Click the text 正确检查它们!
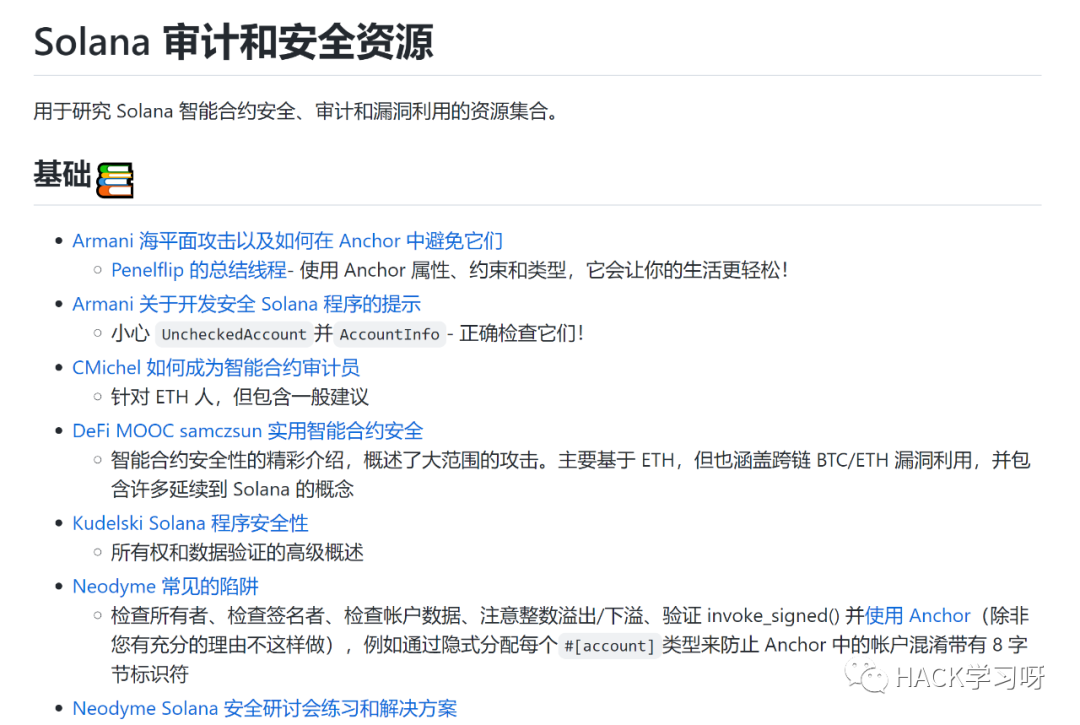1080x725 pixels. point(521,333)
